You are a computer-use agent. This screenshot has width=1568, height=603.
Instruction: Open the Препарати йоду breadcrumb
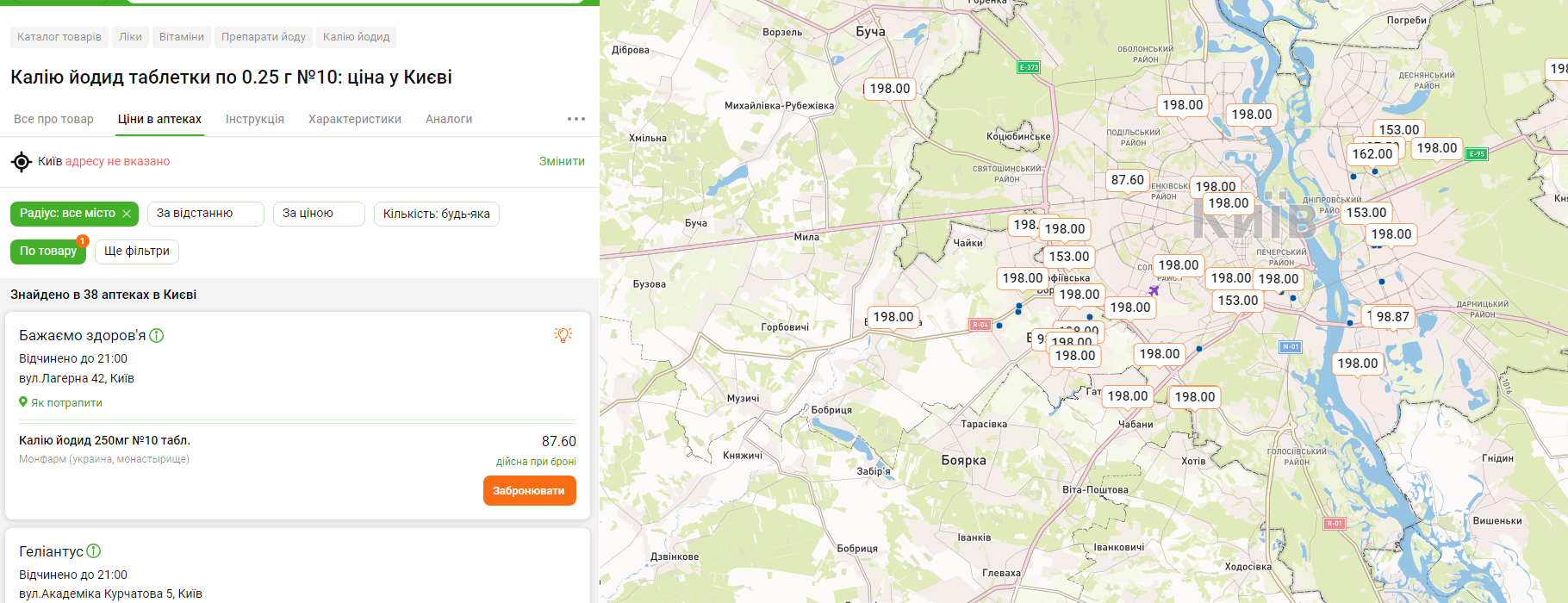264,37
